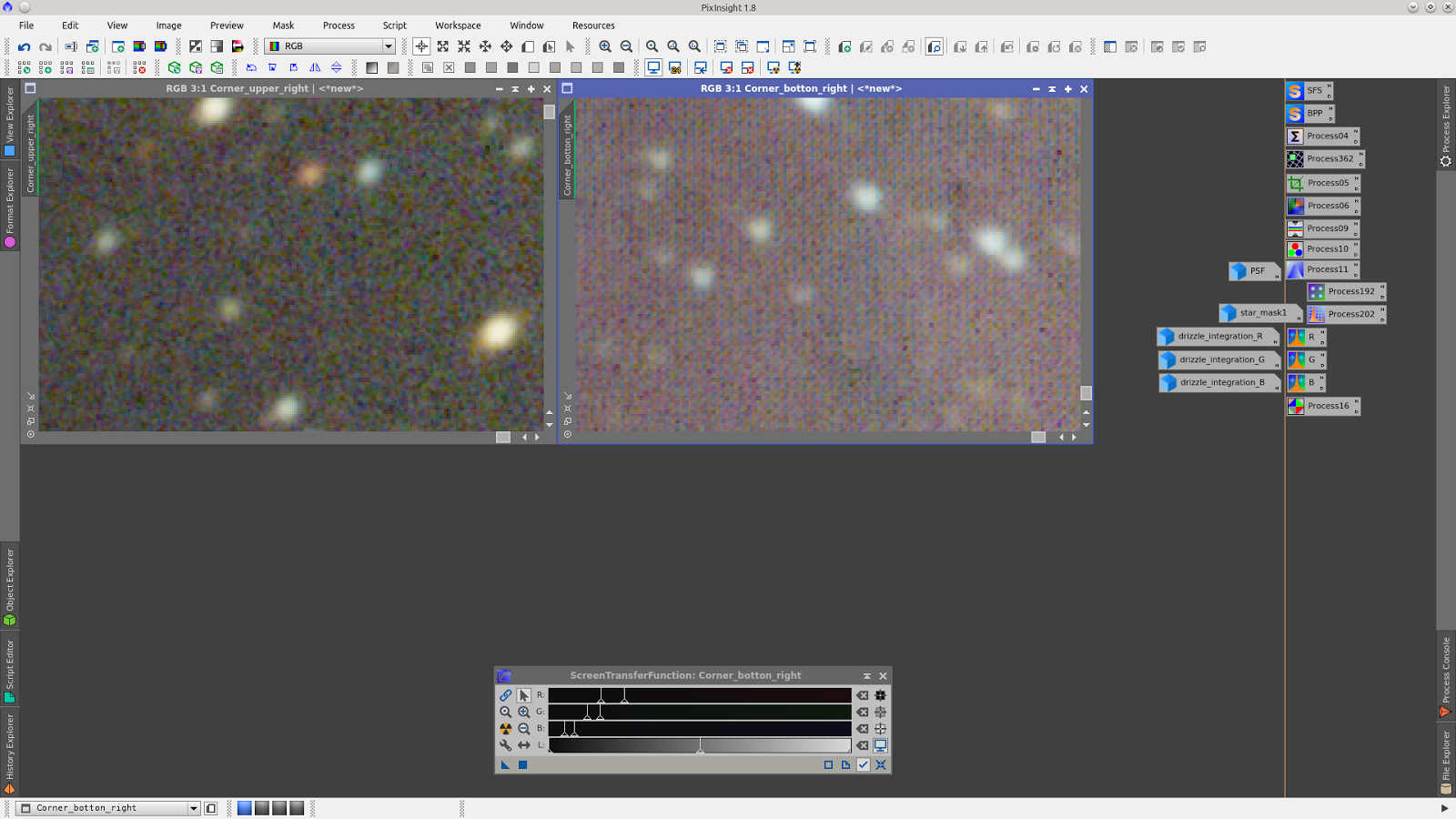Click the STF wrench settings icon
The height and width of the screenshot is (819, 1456).
(506, 745)
